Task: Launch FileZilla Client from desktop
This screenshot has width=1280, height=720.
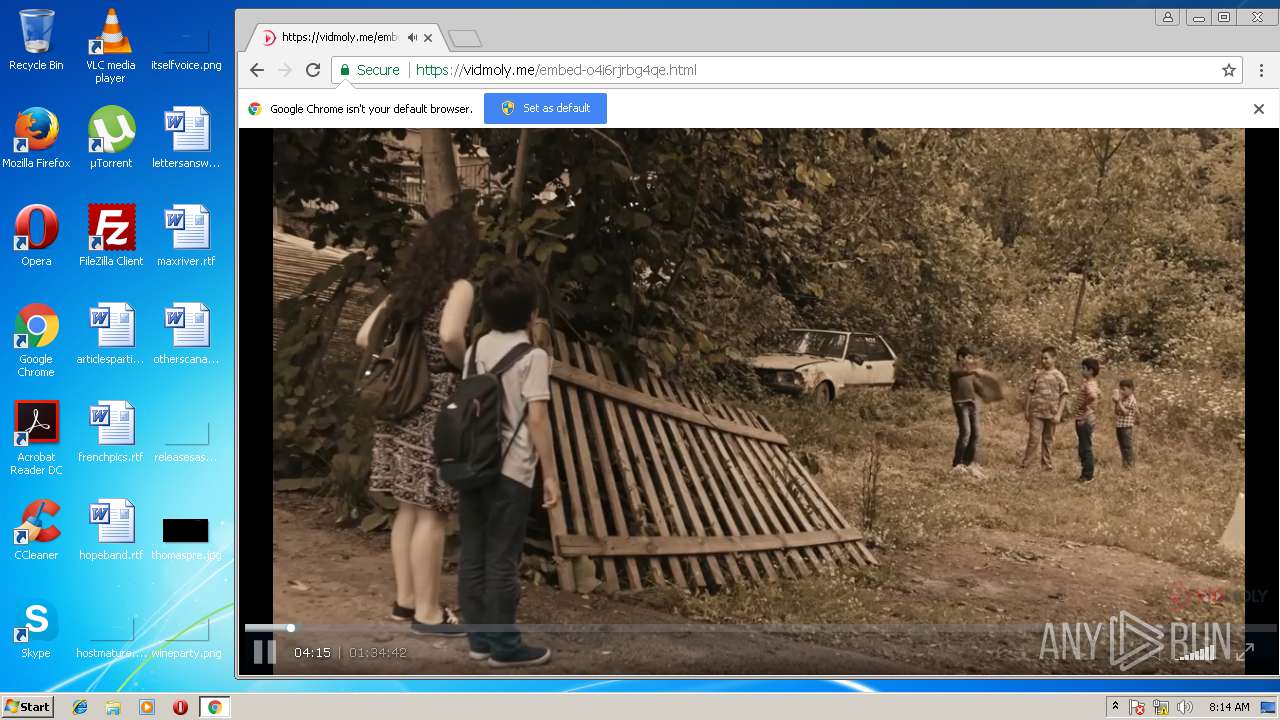Action: coord(111,236)
